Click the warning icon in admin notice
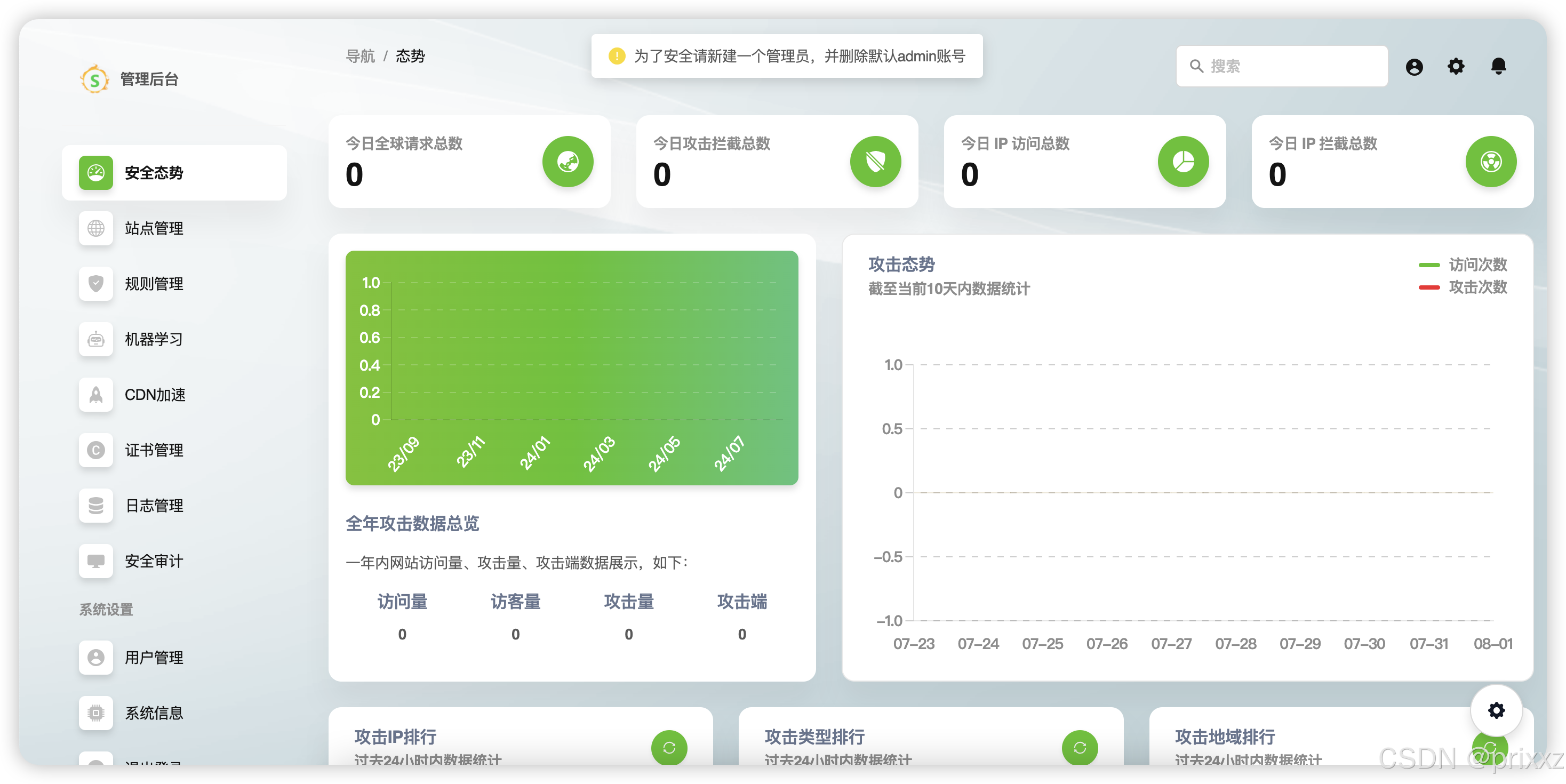The width and height of the screenshot is (1566, 784). 617,56
